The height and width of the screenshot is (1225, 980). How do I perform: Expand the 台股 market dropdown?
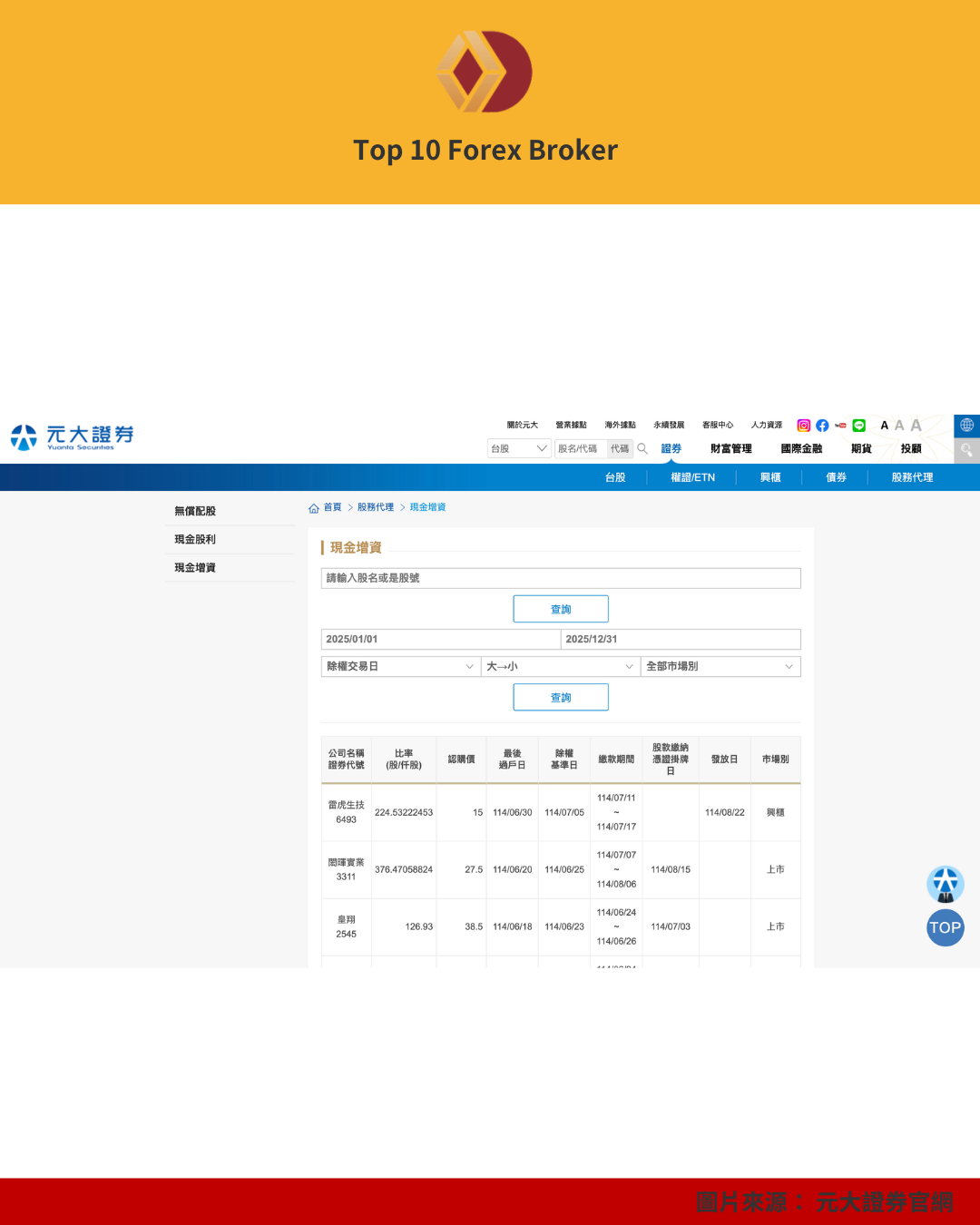tap(519, 448)
